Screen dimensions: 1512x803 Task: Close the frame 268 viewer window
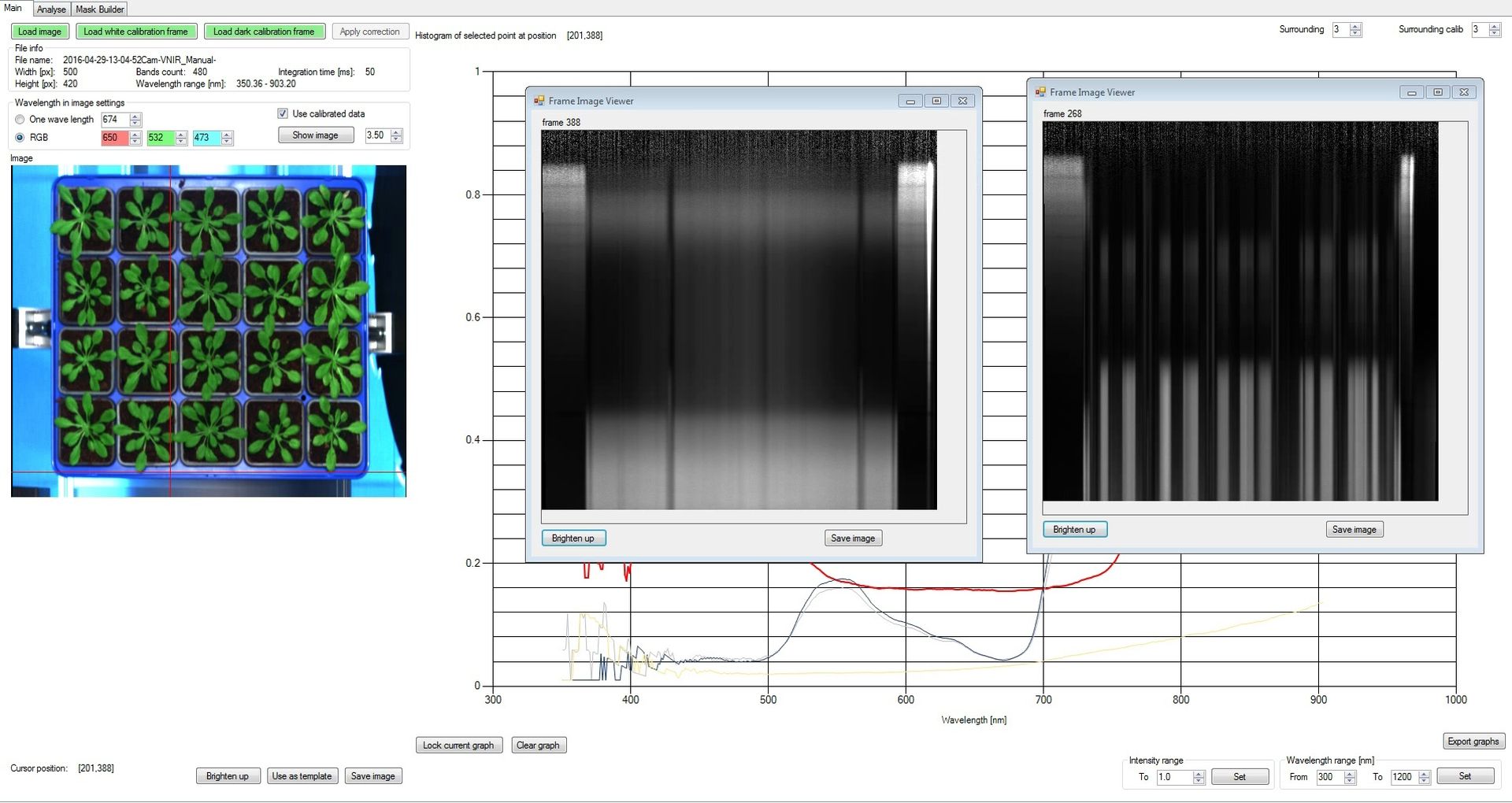1464,92
